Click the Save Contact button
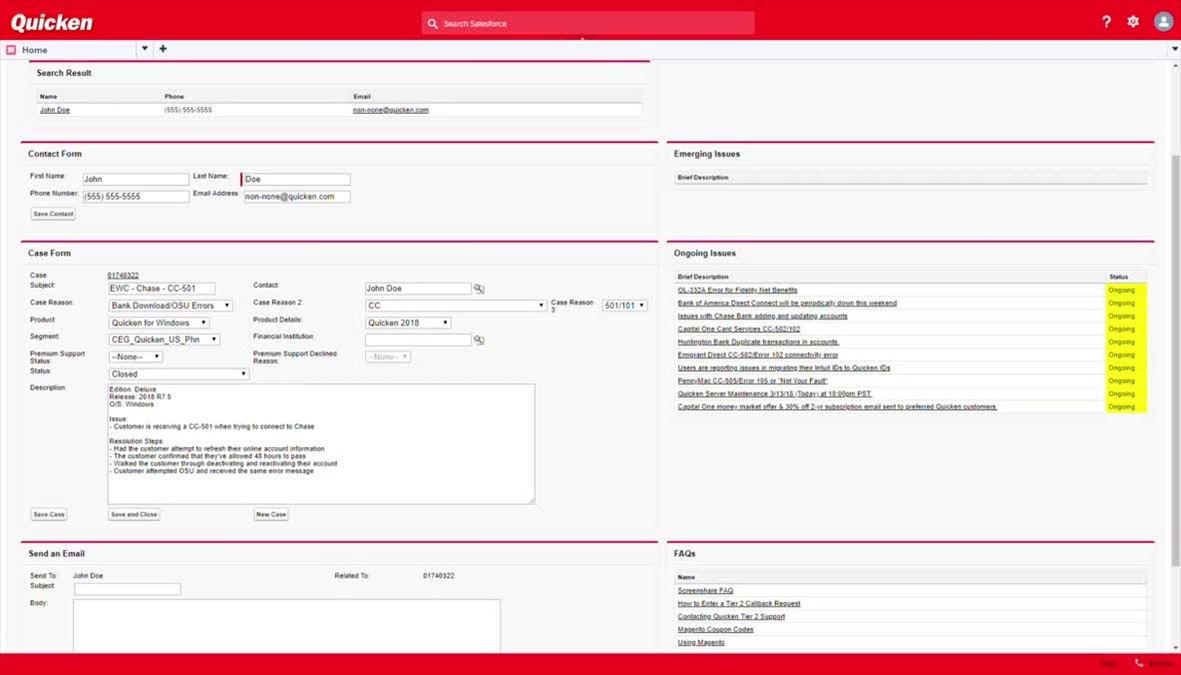The height and width of the screenshot is (675, 1181). pos(53,214)
